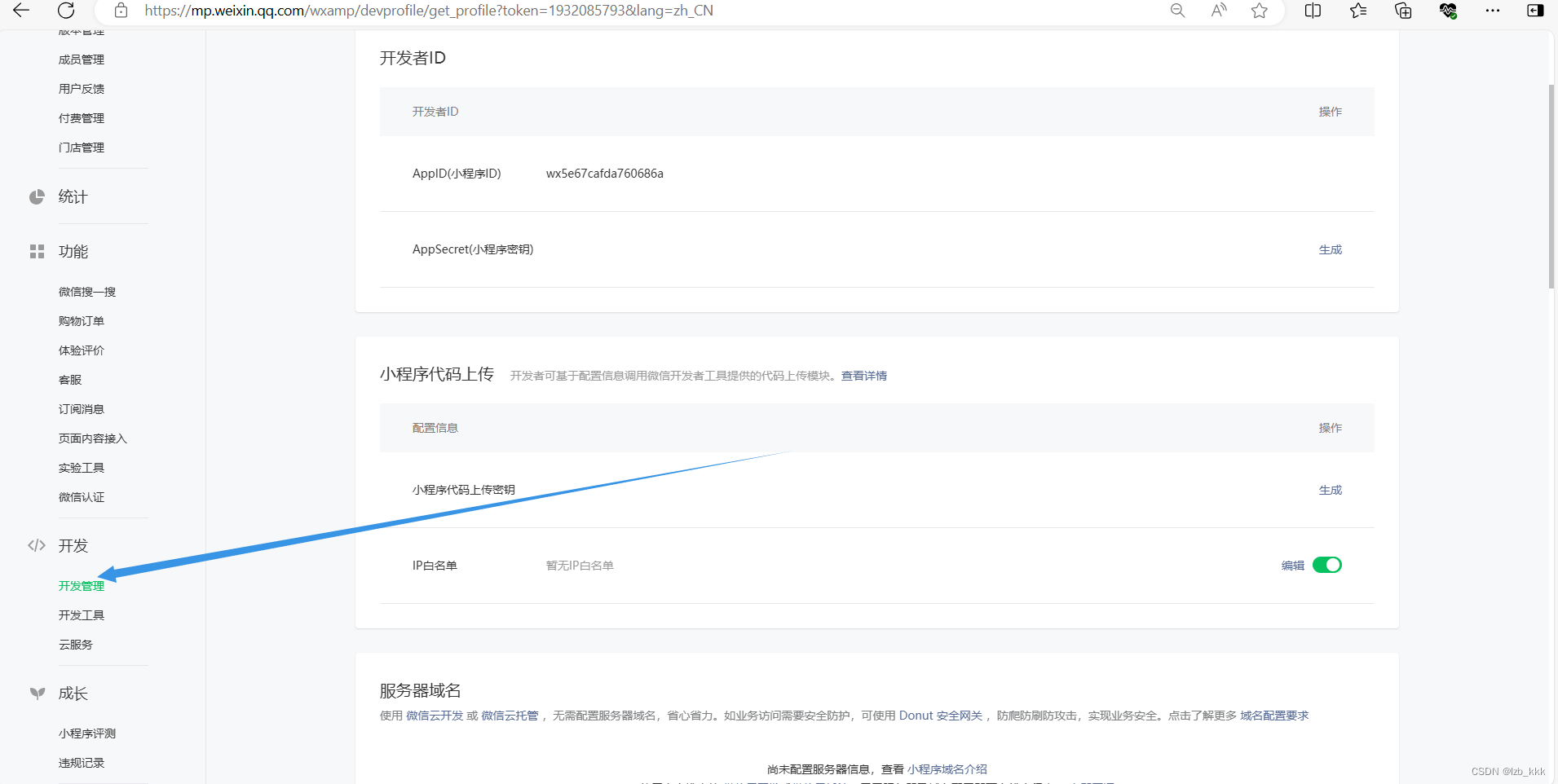
Task: Open 页面内容接入 menu item
Action: (x=93, y=438)
